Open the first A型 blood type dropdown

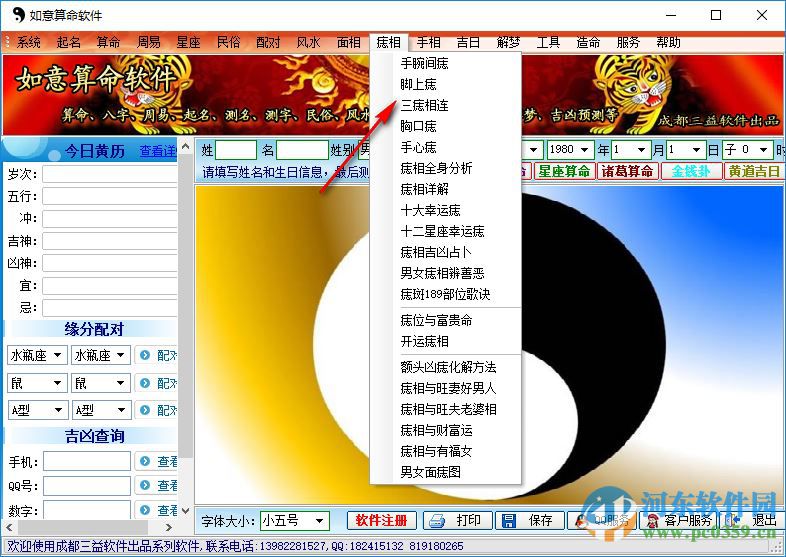[x=37, y=410]
